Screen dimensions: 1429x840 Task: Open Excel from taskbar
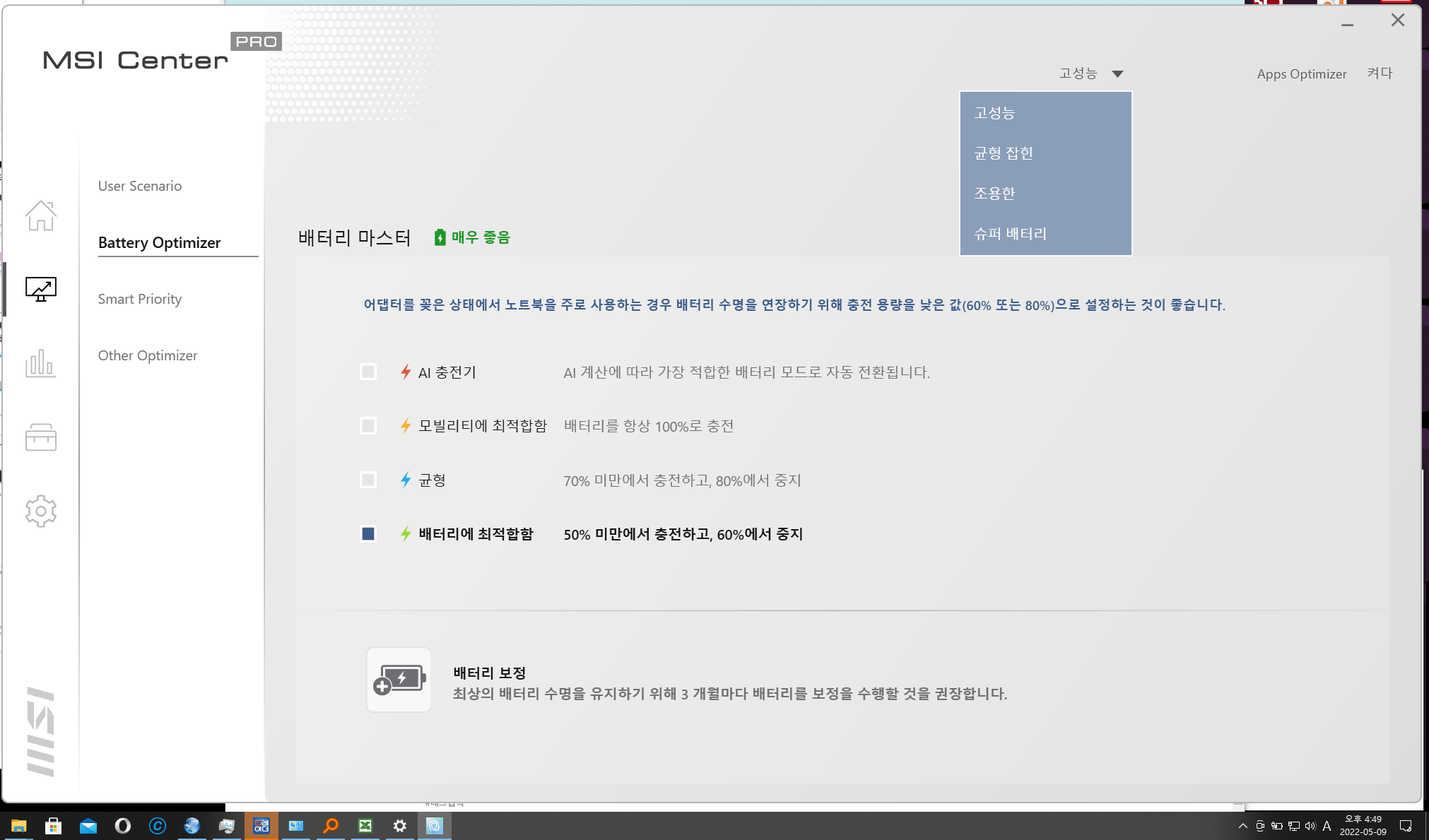click(x=365, y=826)
